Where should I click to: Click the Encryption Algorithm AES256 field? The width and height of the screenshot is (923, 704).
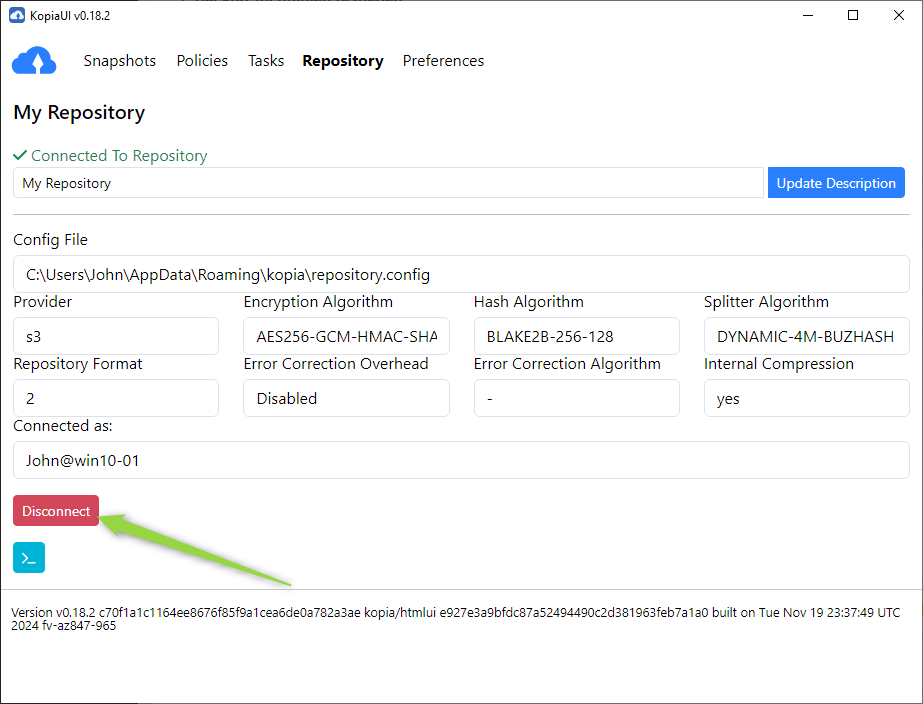click(x=346, y=336)
